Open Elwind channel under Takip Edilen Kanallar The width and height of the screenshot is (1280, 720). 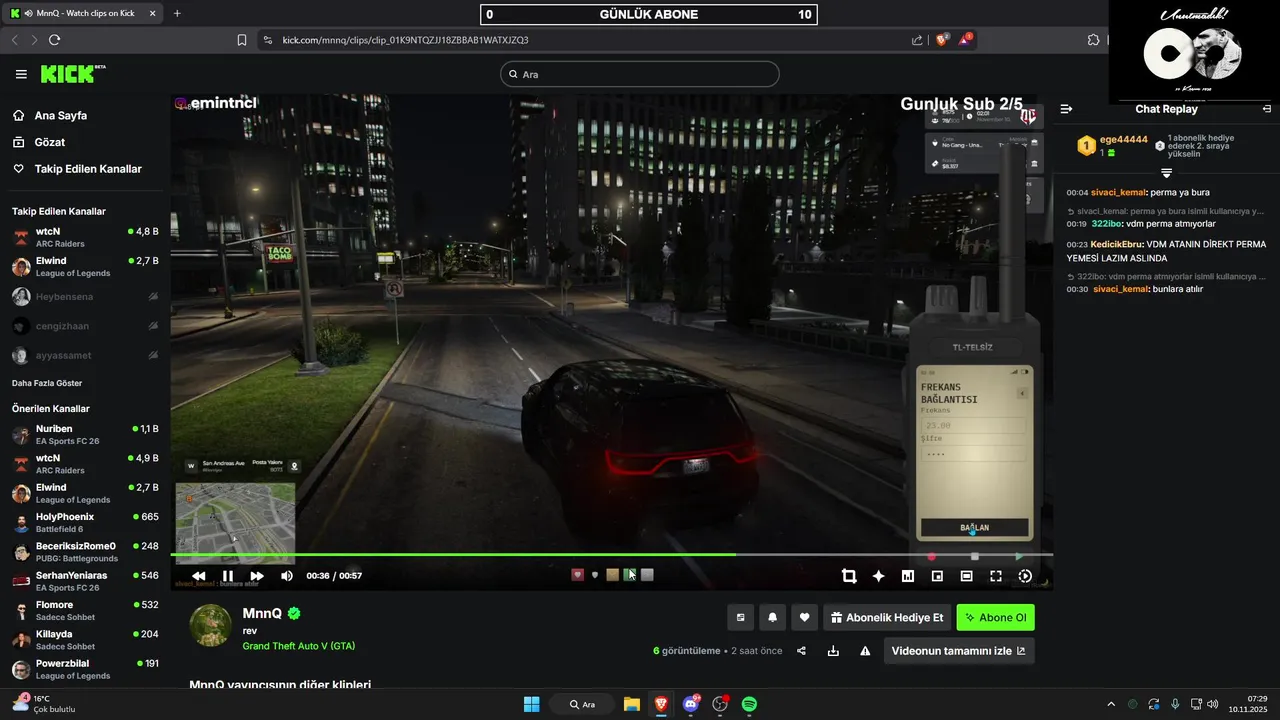coord(85,267)
